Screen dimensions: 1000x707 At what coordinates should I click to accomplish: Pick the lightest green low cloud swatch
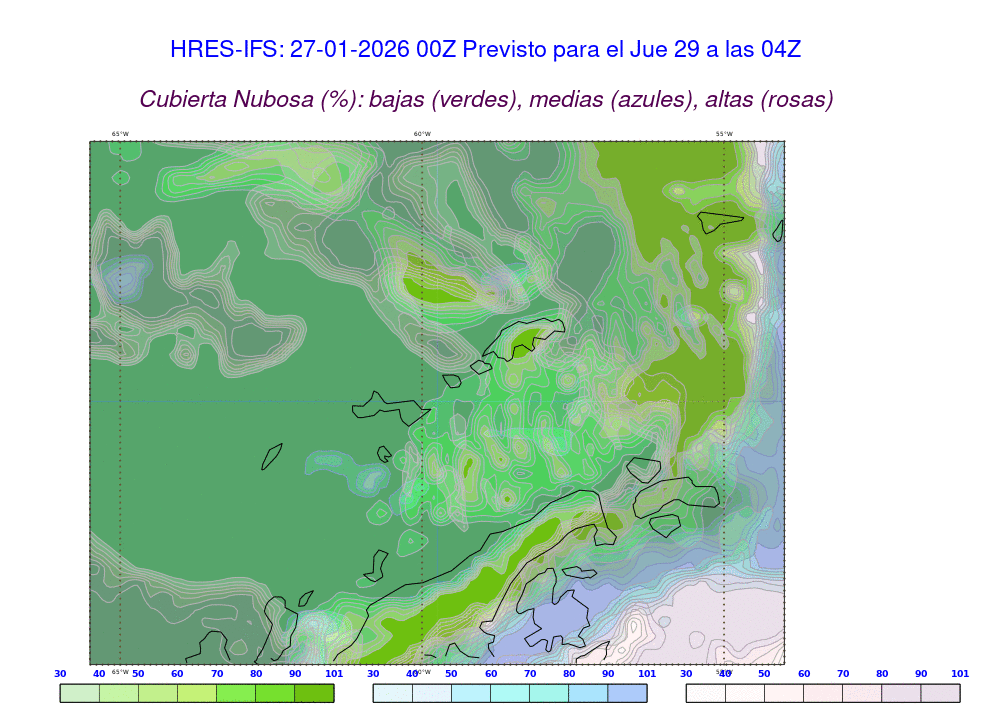point(80,693)
